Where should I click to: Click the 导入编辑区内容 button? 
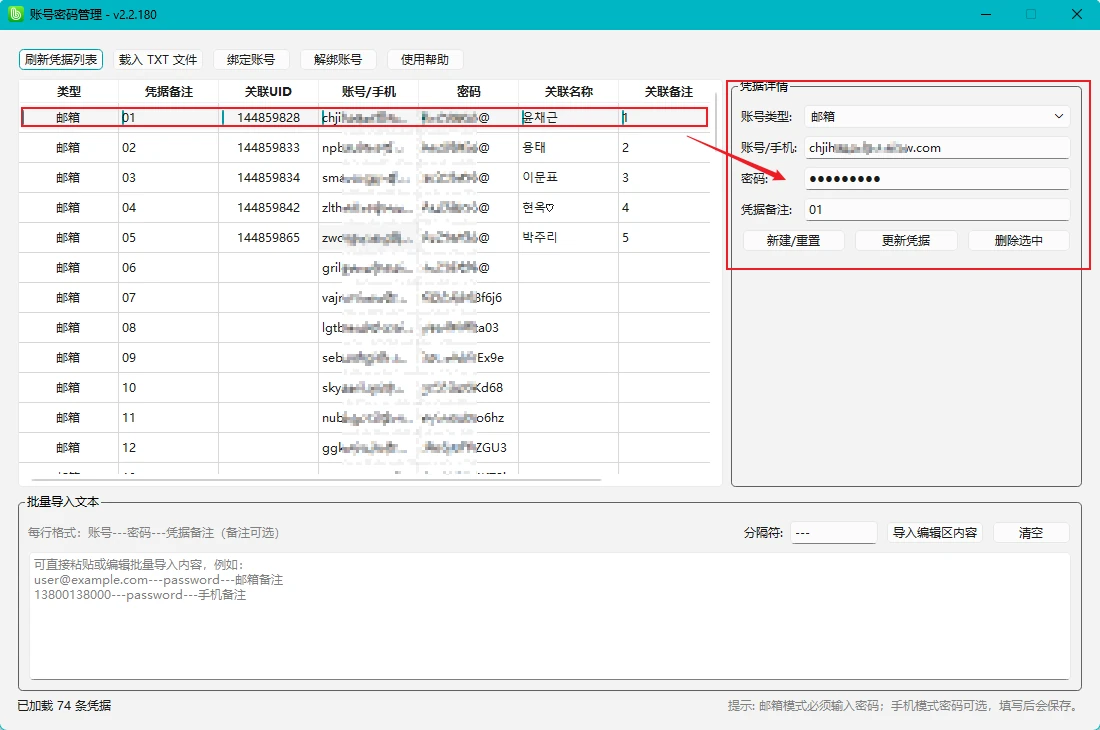pos(934,533)
